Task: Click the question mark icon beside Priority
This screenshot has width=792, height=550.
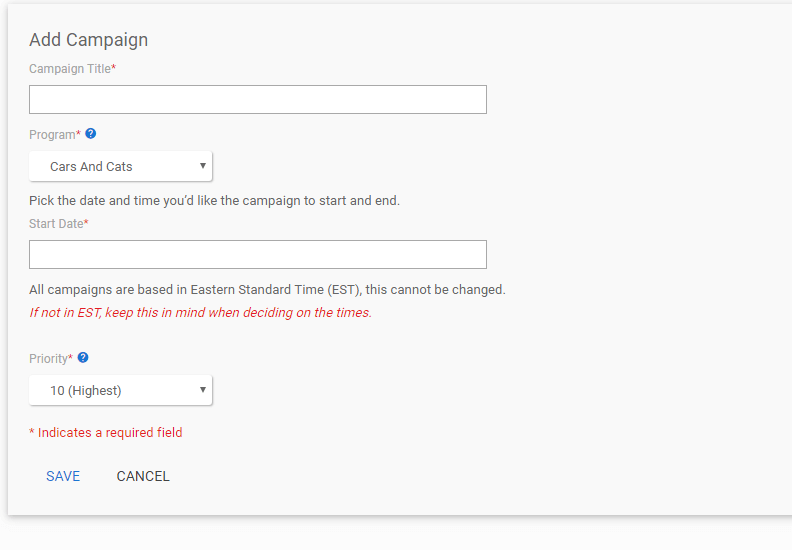Action: tap(83, 358)
